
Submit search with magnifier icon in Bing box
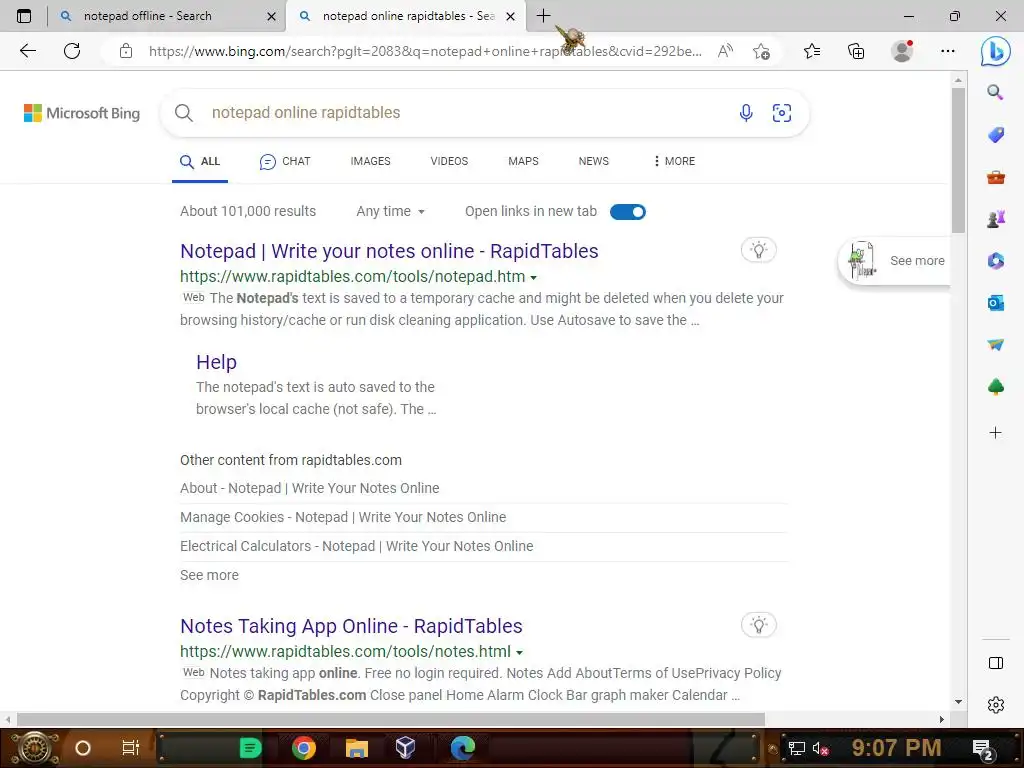coord(184,113)
